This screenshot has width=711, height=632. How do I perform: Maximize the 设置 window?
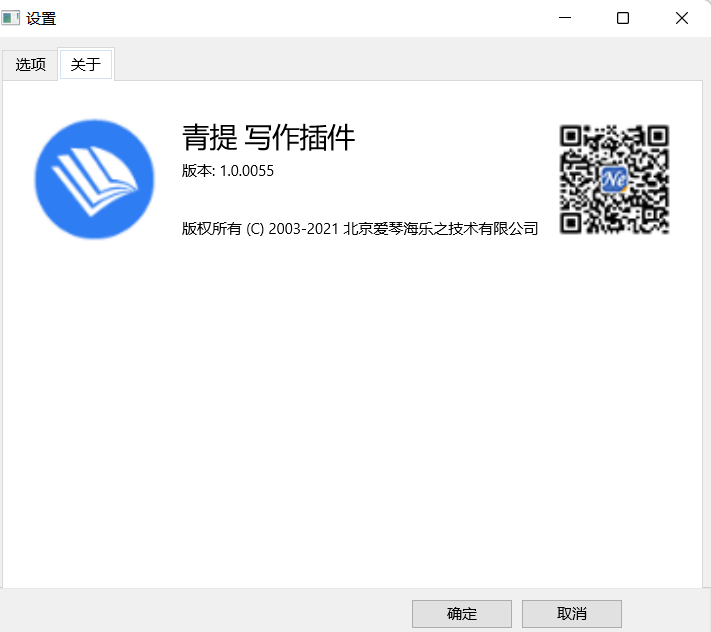(x=623, y=18)
